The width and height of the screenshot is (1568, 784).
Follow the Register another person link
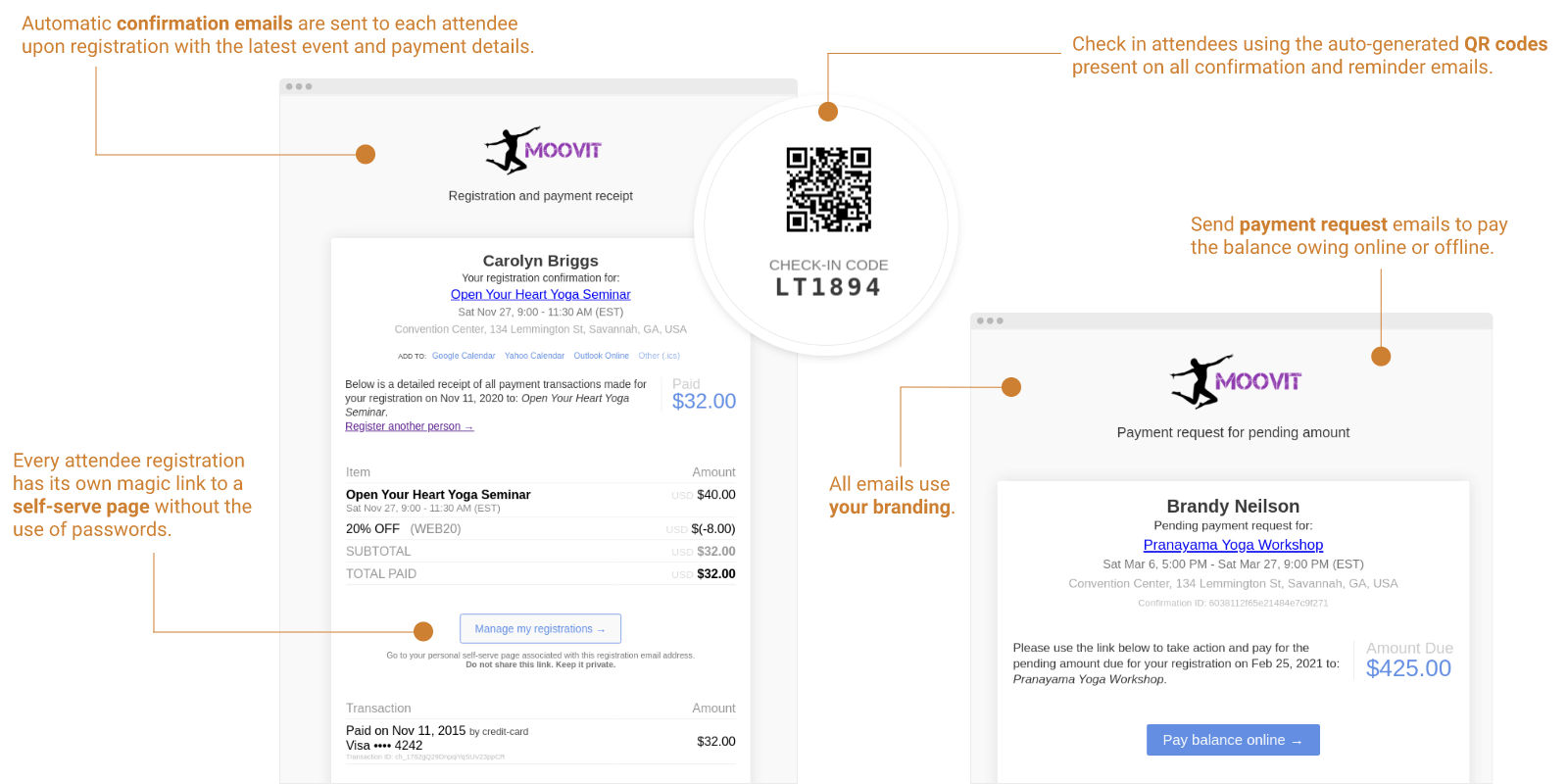click(x=409, y=426)
